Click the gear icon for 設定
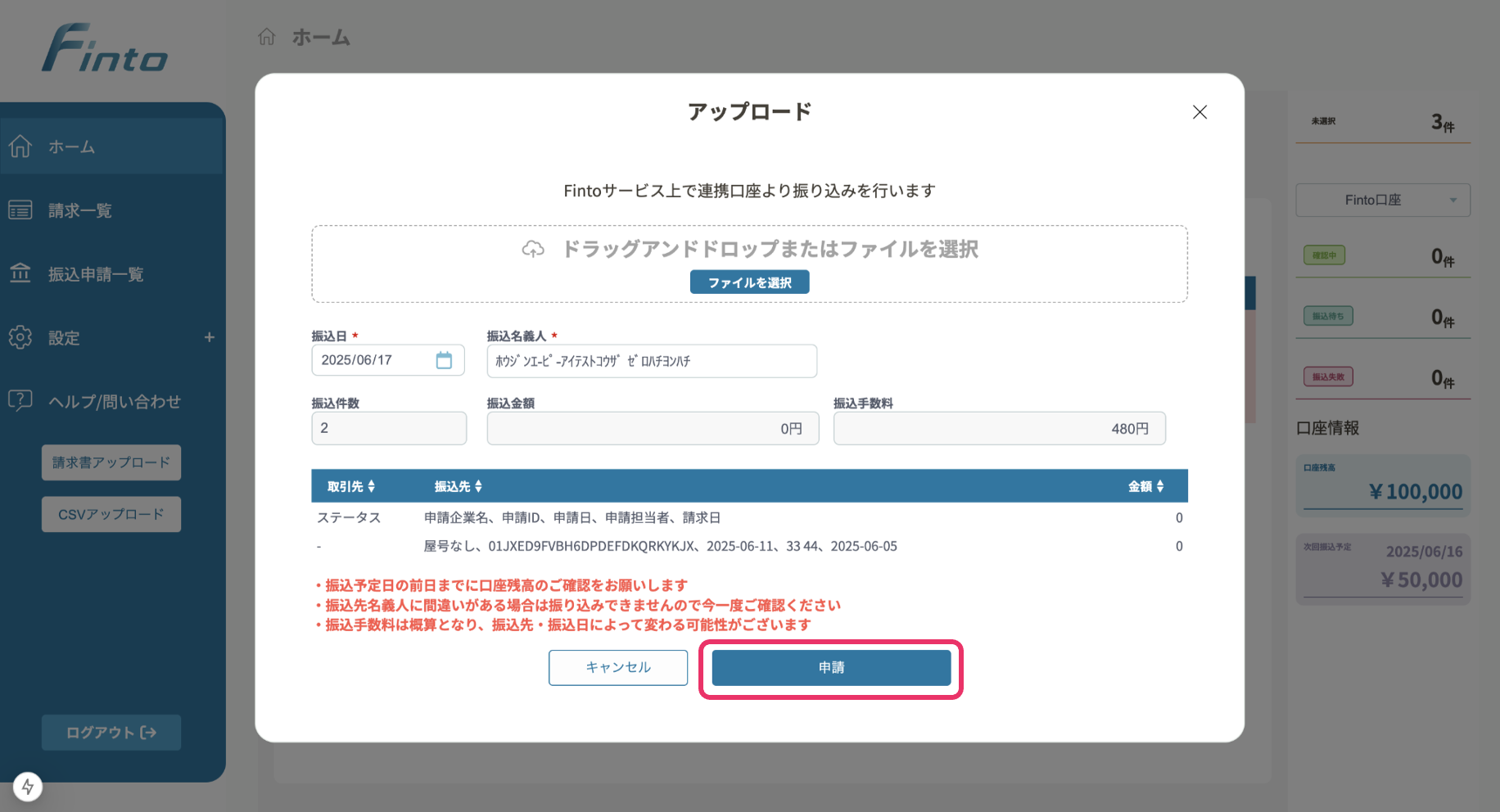Screen dimensions: 1500x812 [x=20, y=337]
